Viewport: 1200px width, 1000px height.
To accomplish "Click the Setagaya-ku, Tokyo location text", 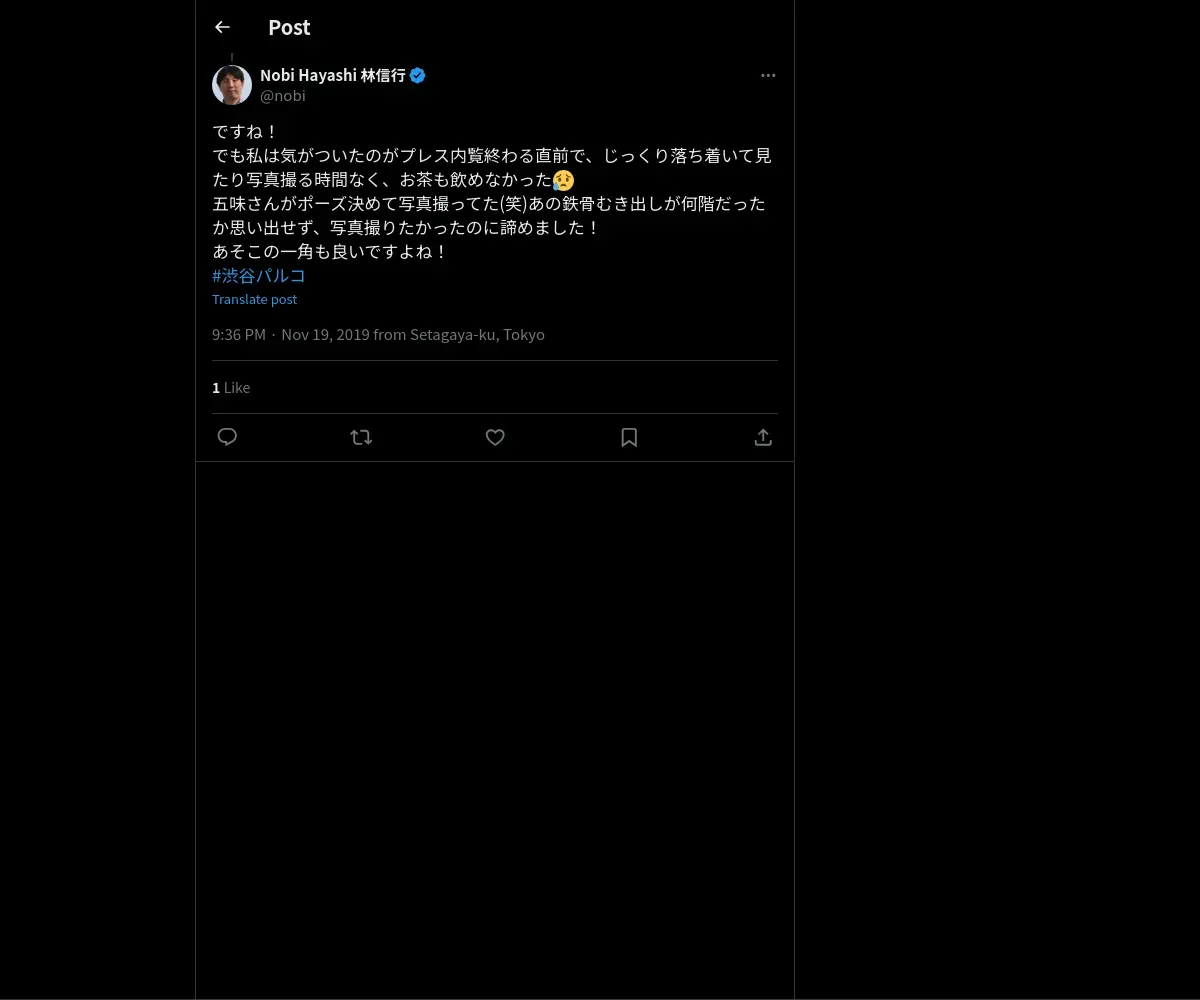I will click(477, 334).
